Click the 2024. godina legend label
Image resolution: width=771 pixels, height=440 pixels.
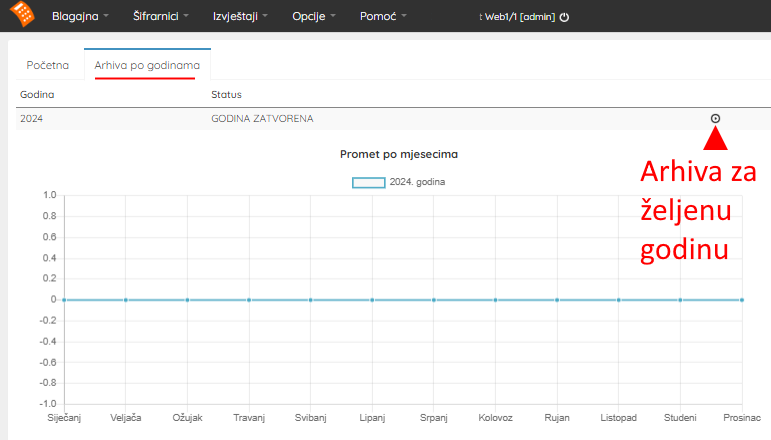point(417,182)
